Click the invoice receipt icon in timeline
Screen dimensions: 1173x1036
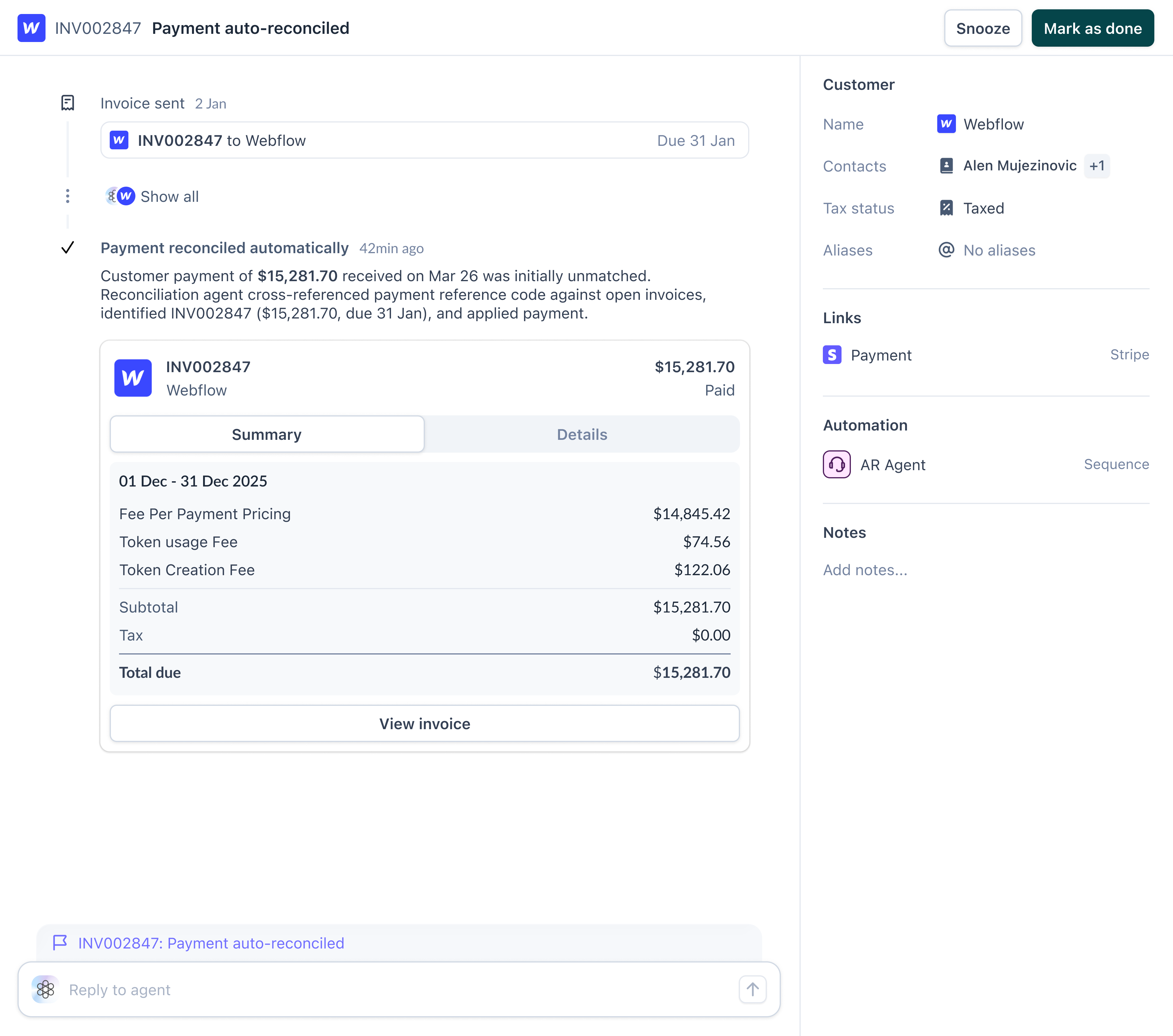68,103
